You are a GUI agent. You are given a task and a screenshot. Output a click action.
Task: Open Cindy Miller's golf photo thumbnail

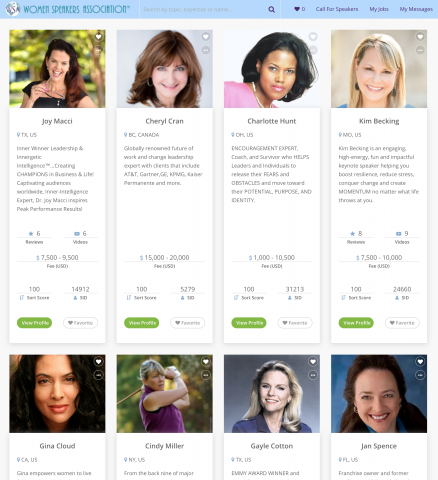pos(164,394)
